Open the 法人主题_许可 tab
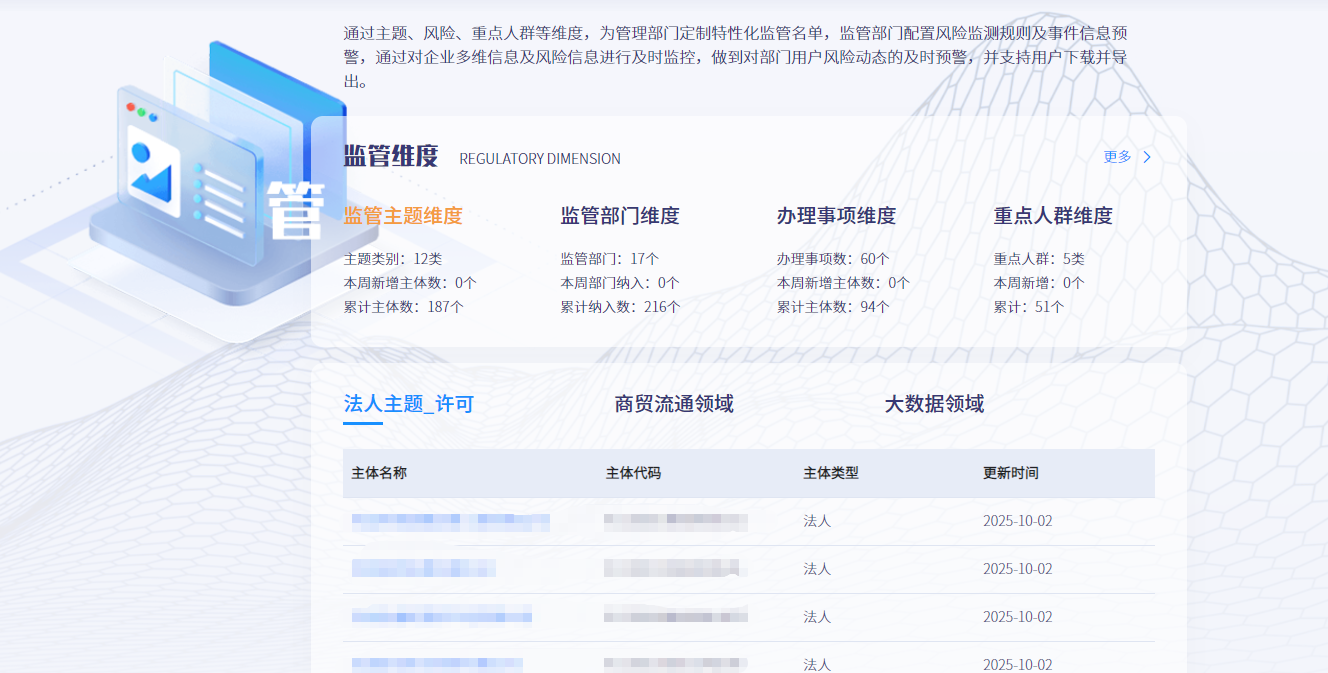 tap(408, 404)
